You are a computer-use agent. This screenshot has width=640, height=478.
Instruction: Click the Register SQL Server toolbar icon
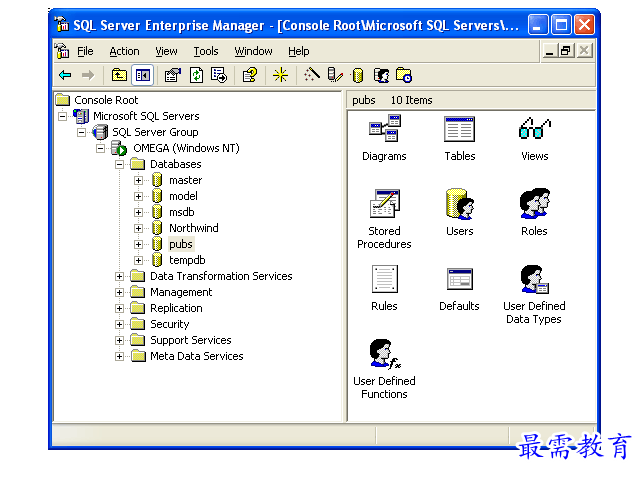point(335,75)
